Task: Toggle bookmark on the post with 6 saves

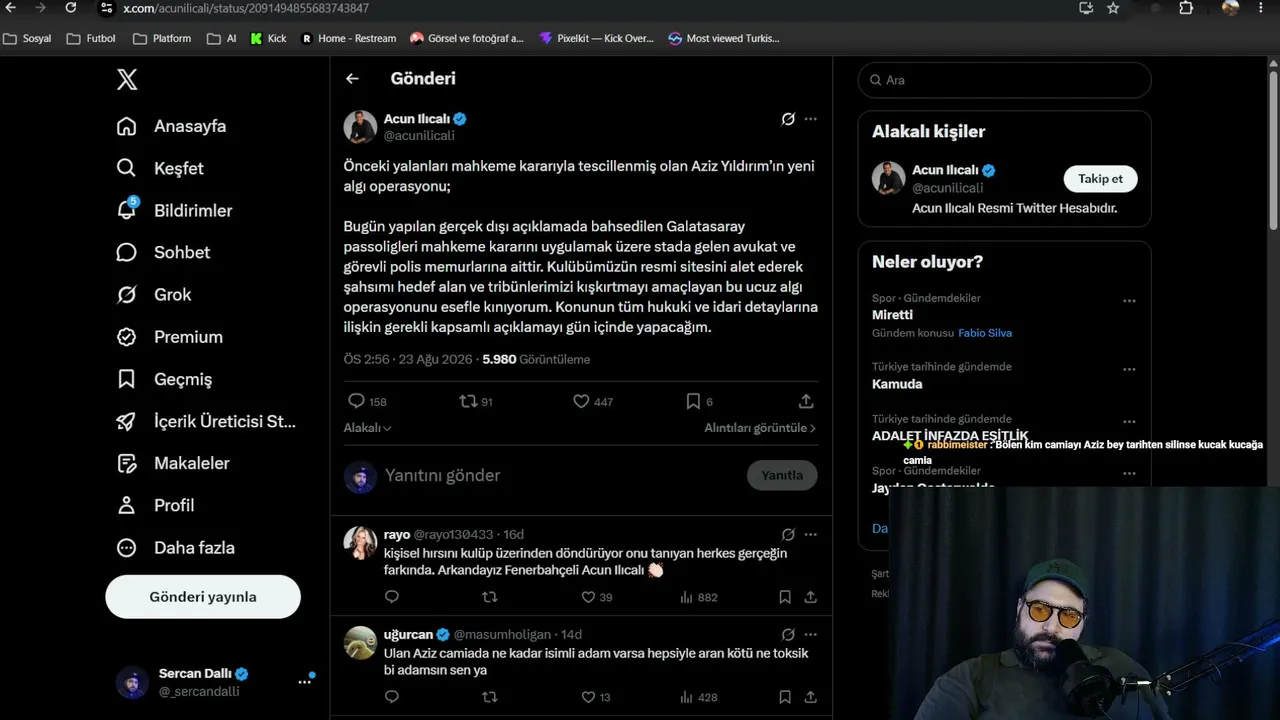Action: [693, 401]
